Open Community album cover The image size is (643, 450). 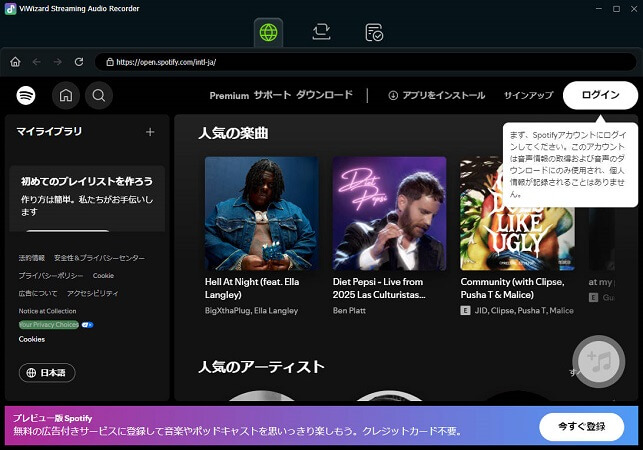[517, 213]
